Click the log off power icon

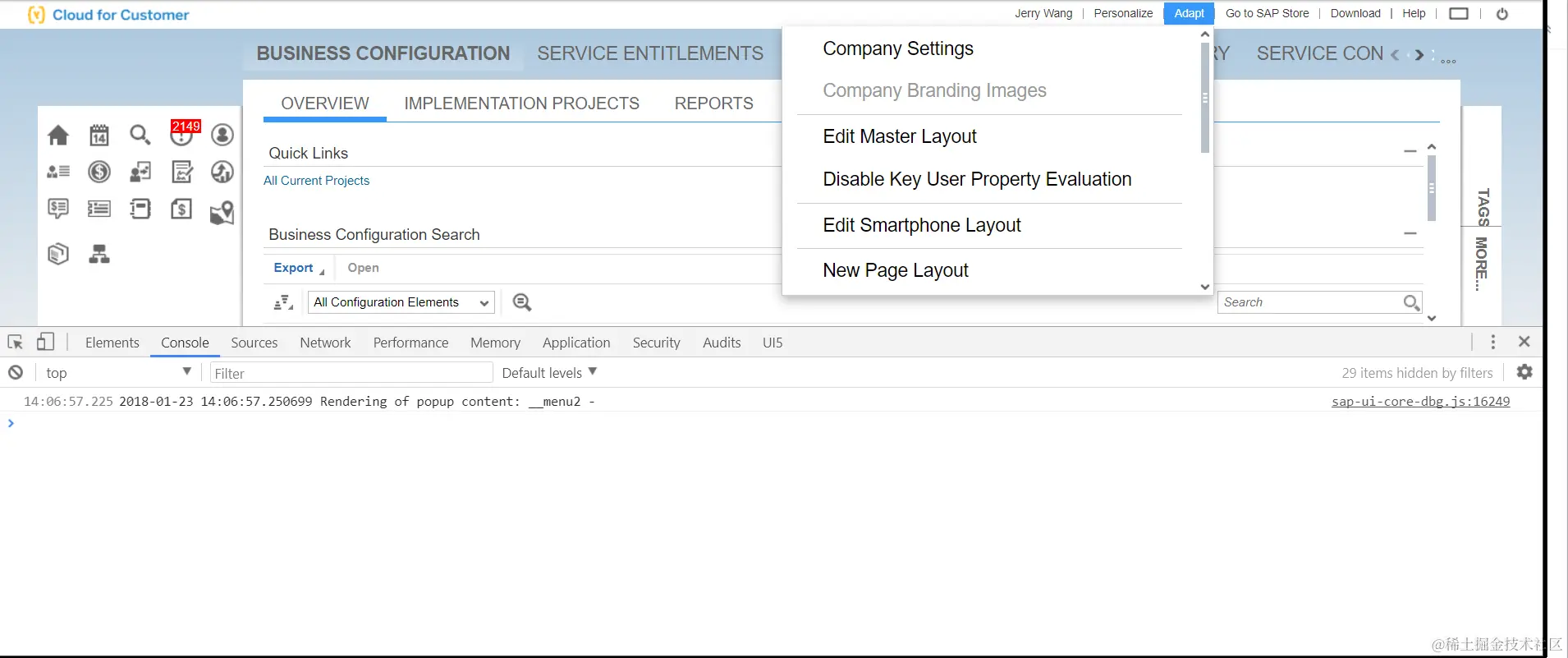(x=1502, y=14)
